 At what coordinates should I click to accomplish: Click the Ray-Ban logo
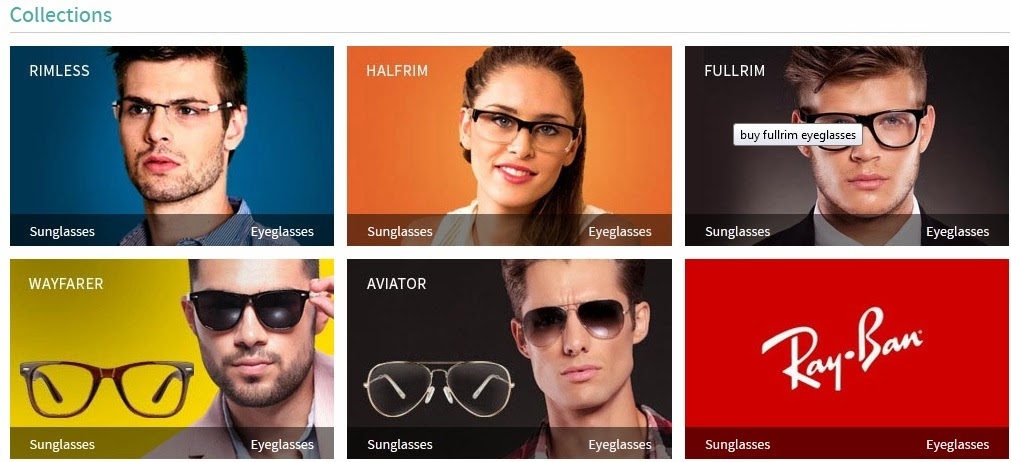[x=842, y=349]
